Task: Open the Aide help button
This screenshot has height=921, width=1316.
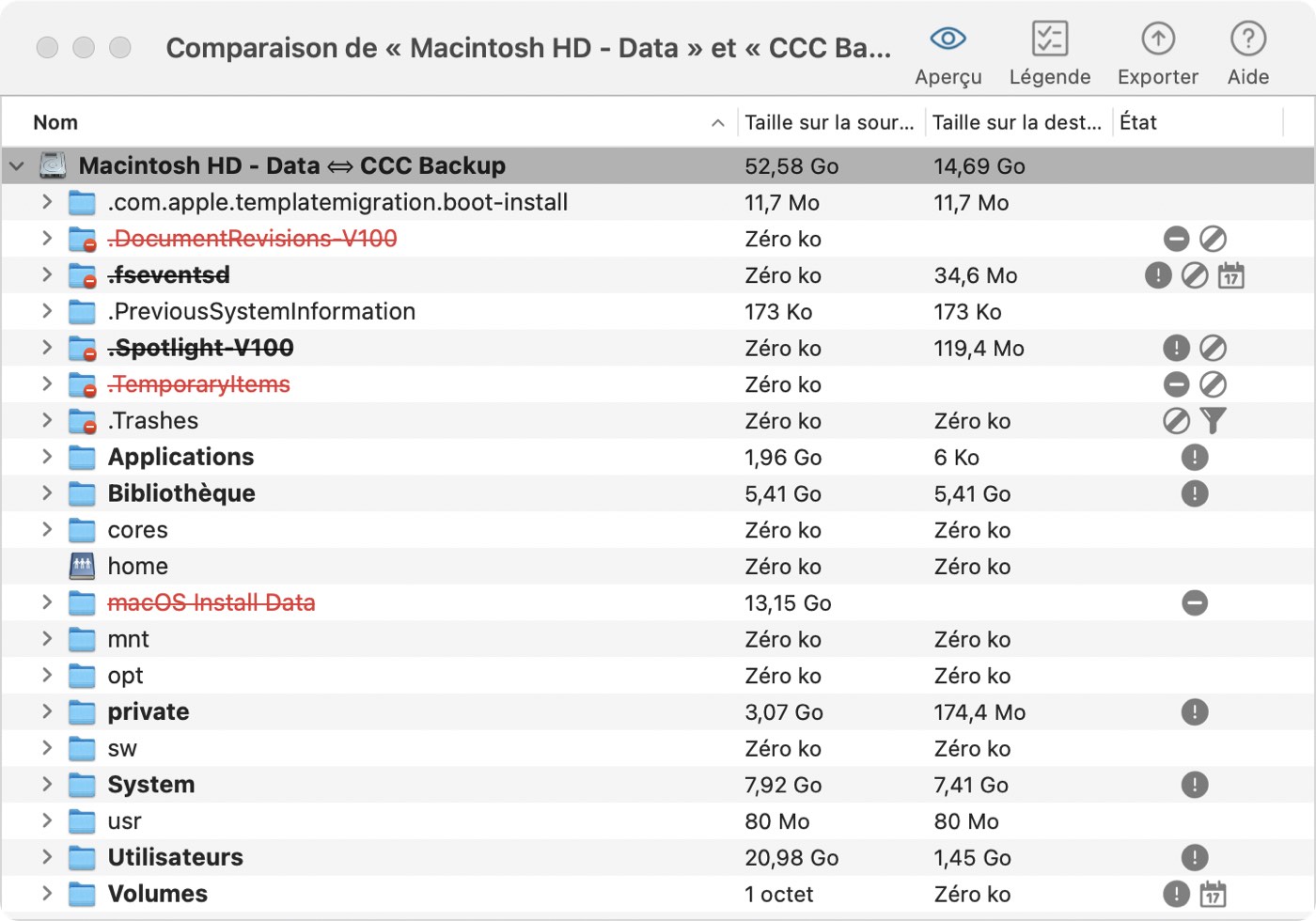Action: (x=1247, y=55)
